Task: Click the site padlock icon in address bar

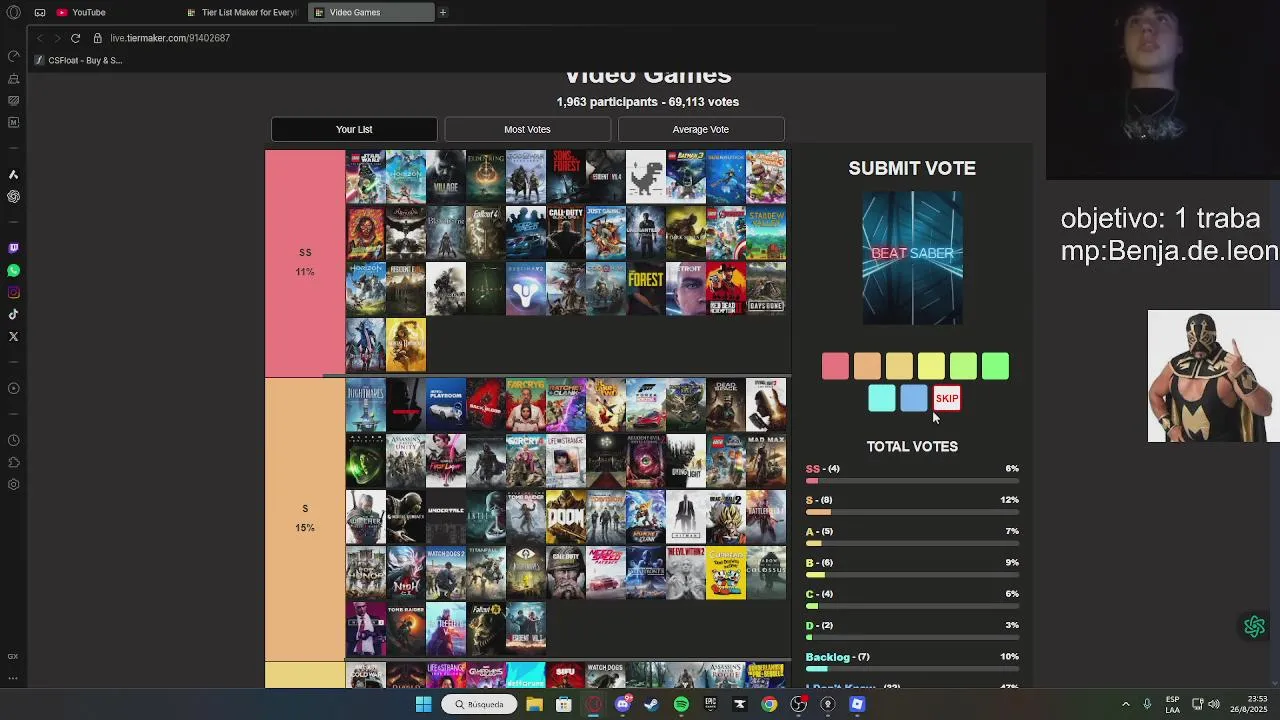Action: pos(97,38)
